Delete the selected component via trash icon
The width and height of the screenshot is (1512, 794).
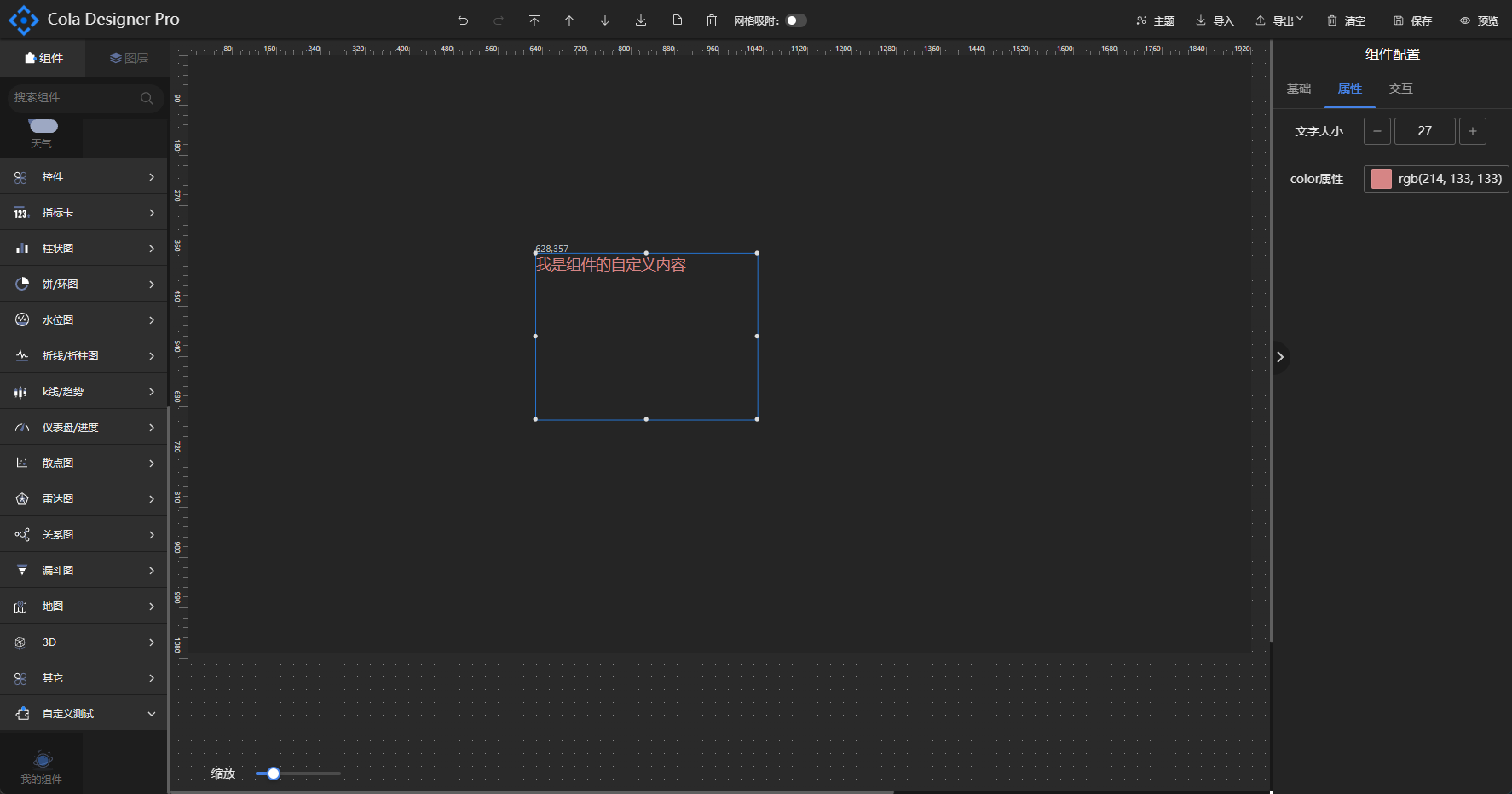pos(712,20)
